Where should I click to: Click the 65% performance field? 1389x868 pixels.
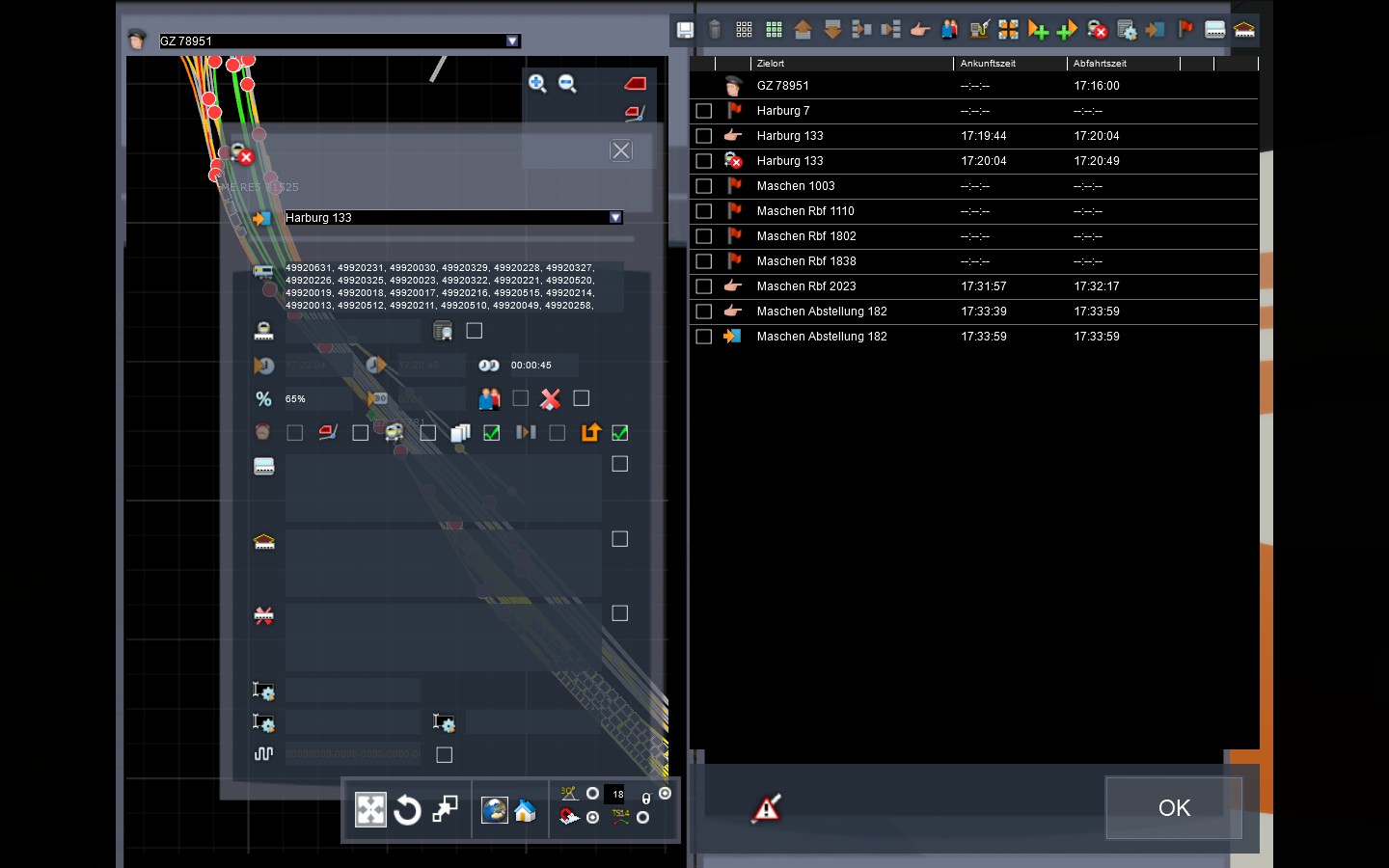coord(317,398)
